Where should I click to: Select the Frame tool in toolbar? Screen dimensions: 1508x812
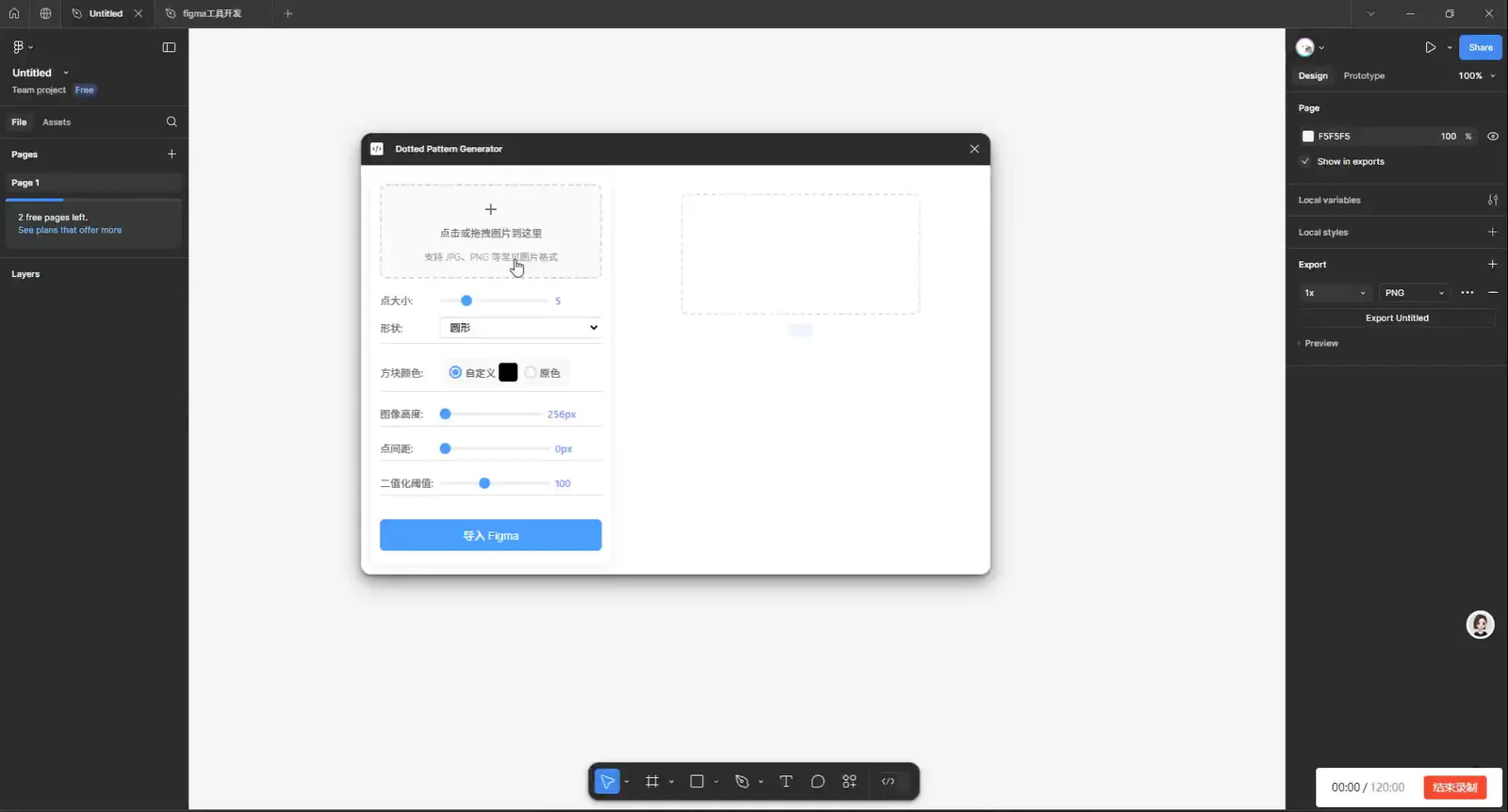click(x=651, y=781)
